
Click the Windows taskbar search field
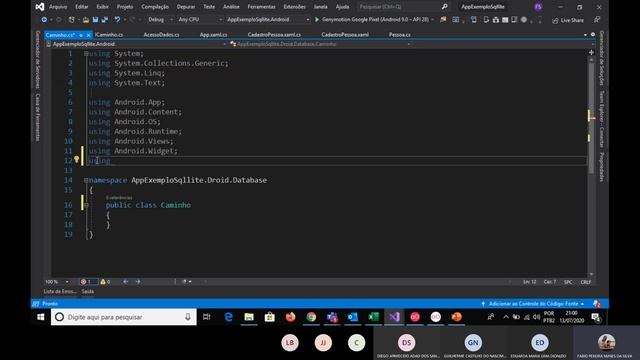click(x=124, y=317)
